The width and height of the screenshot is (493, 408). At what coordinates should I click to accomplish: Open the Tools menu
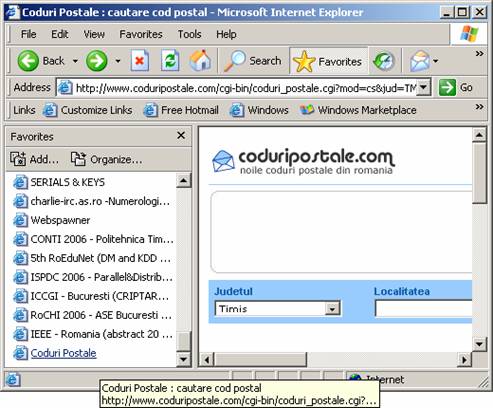point(189,34)
